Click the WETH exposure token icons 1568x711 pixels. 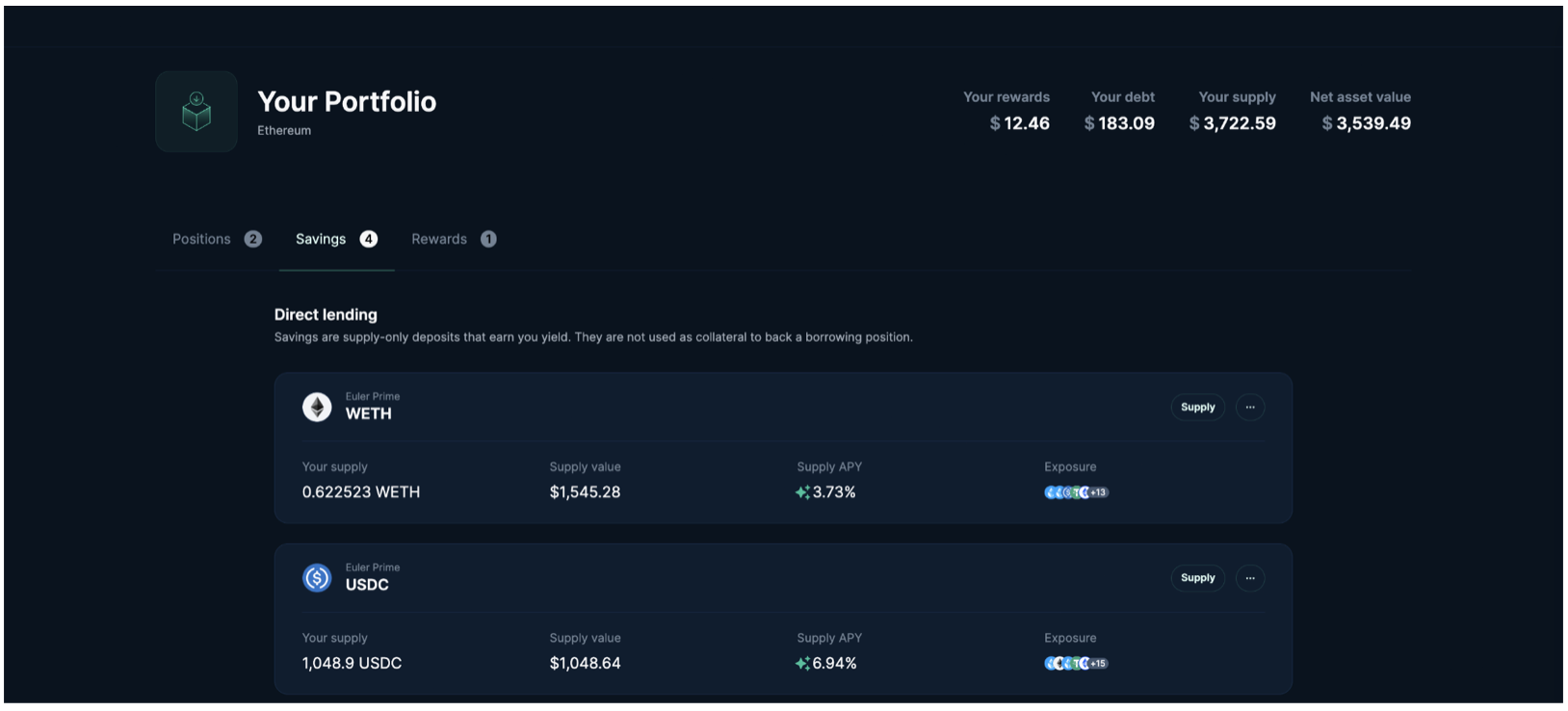point(1066,492)
